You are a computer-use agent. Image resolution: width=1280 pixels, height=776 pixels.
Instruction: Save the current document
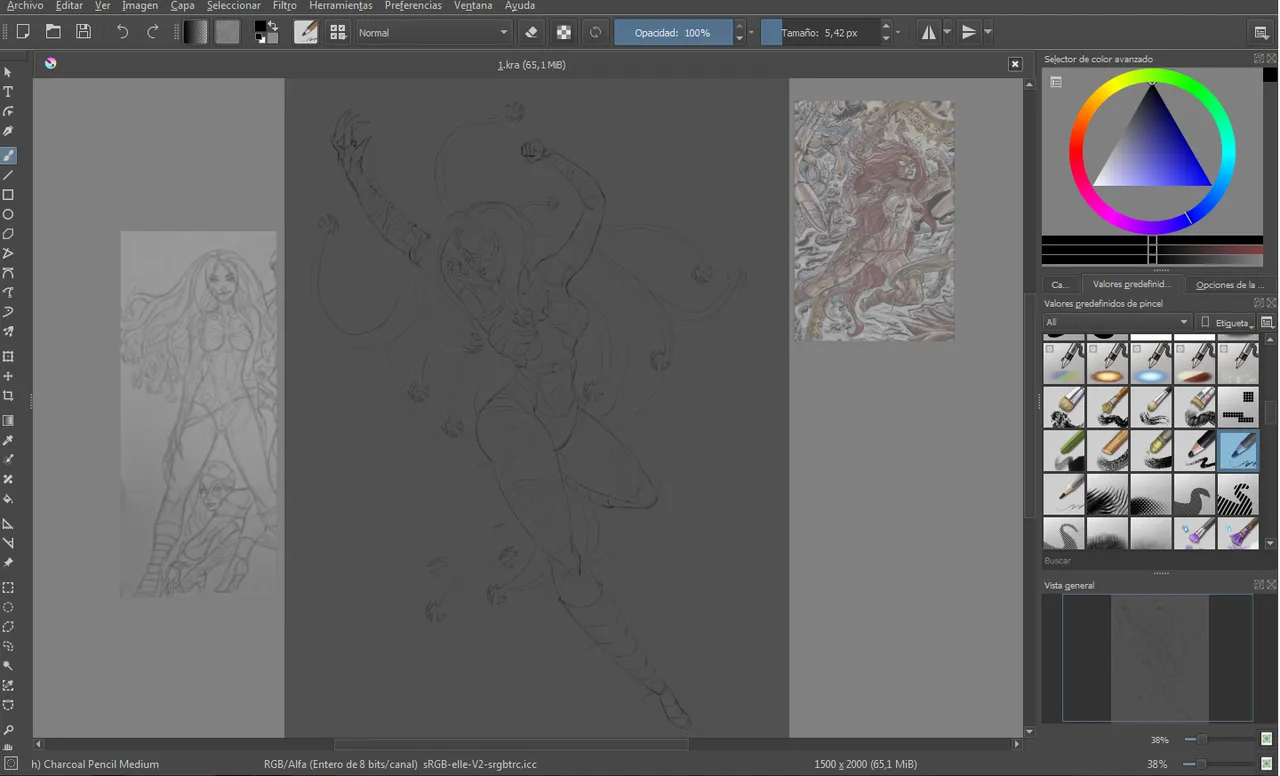pyautogui.click(x=84, y=32)
